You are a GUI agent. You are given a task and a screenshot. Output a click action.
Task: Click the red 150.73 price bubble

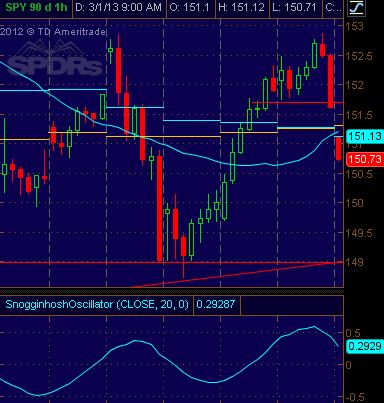coord(365,159)
